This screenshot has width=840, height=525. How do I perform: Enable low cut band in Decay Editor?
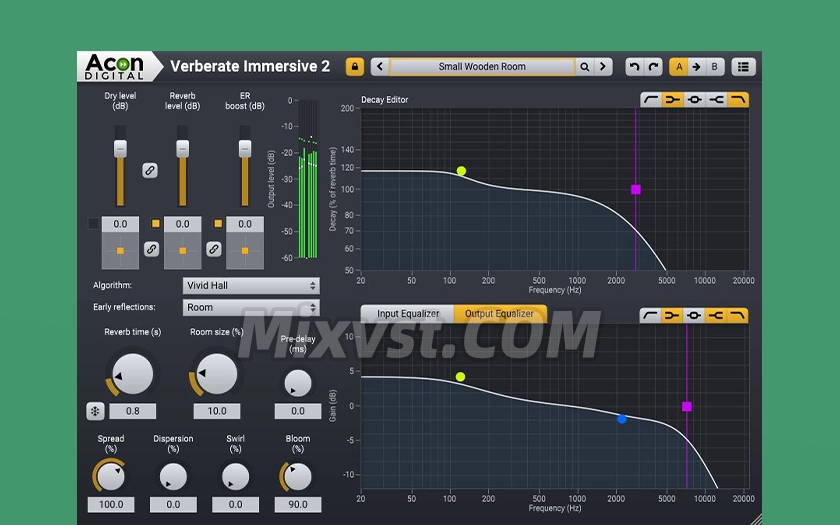[651, 100]
